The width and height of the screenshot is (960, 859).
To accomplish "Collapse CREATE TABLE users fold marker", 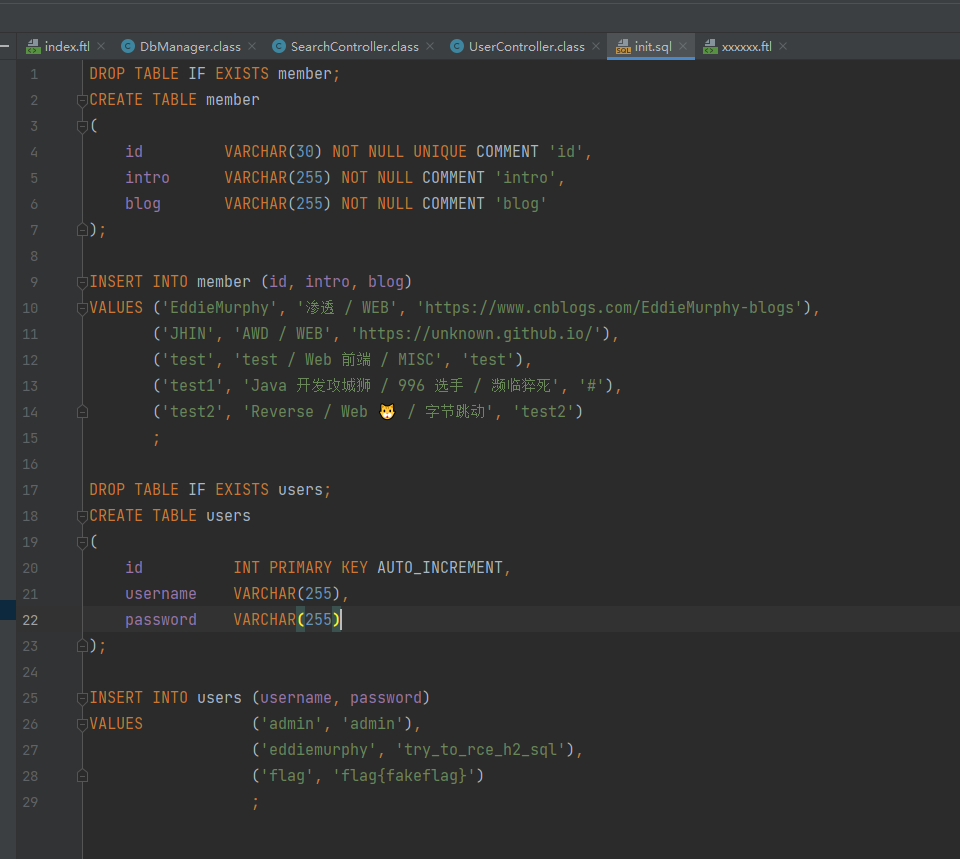I will 82,516.
